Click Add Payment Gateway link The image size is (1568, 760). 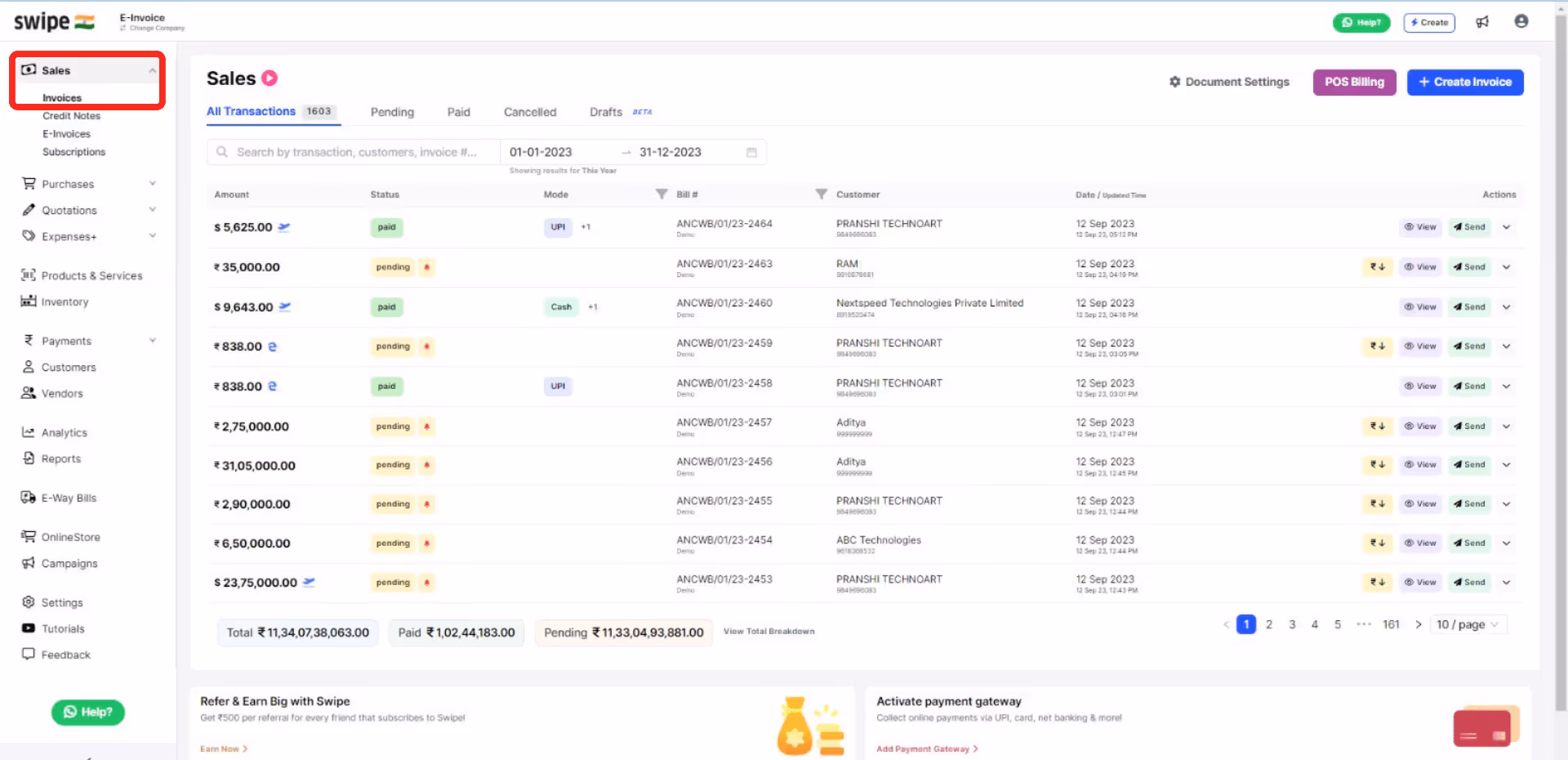(927, 749)
